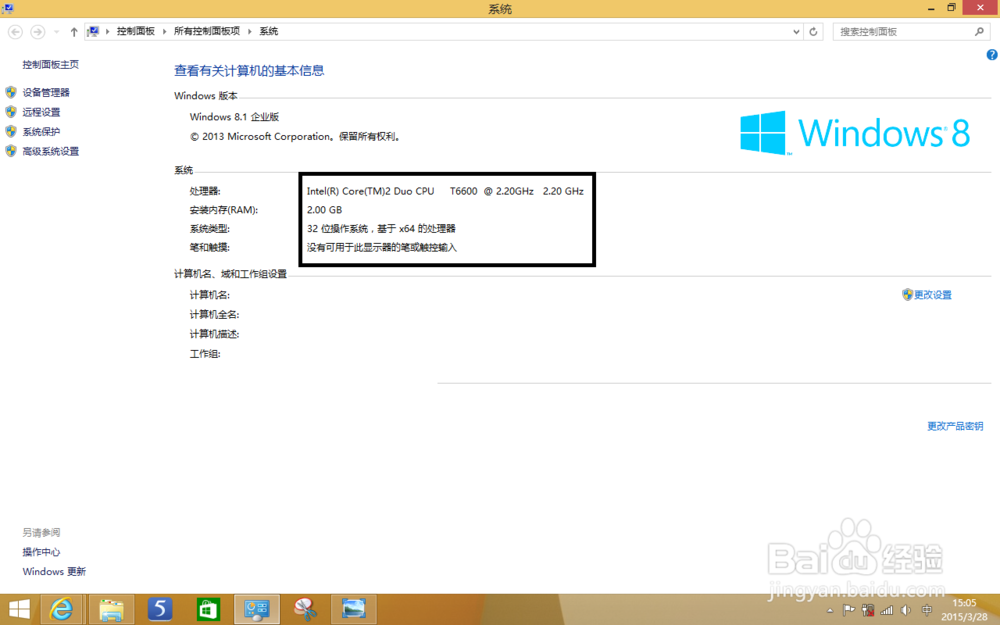
Task: Open the blue number 5 app on taskbar
Action: [x=159, y=610]
